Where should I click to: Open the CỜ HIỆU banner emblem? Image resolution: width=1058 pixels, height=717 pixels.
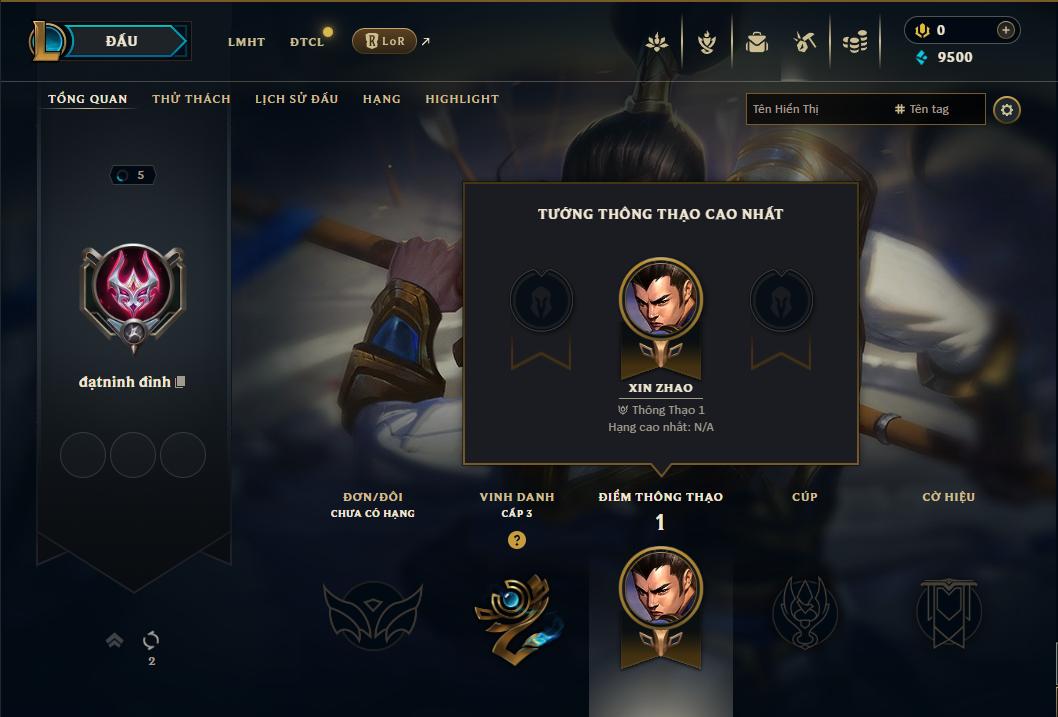coord(948,613)
